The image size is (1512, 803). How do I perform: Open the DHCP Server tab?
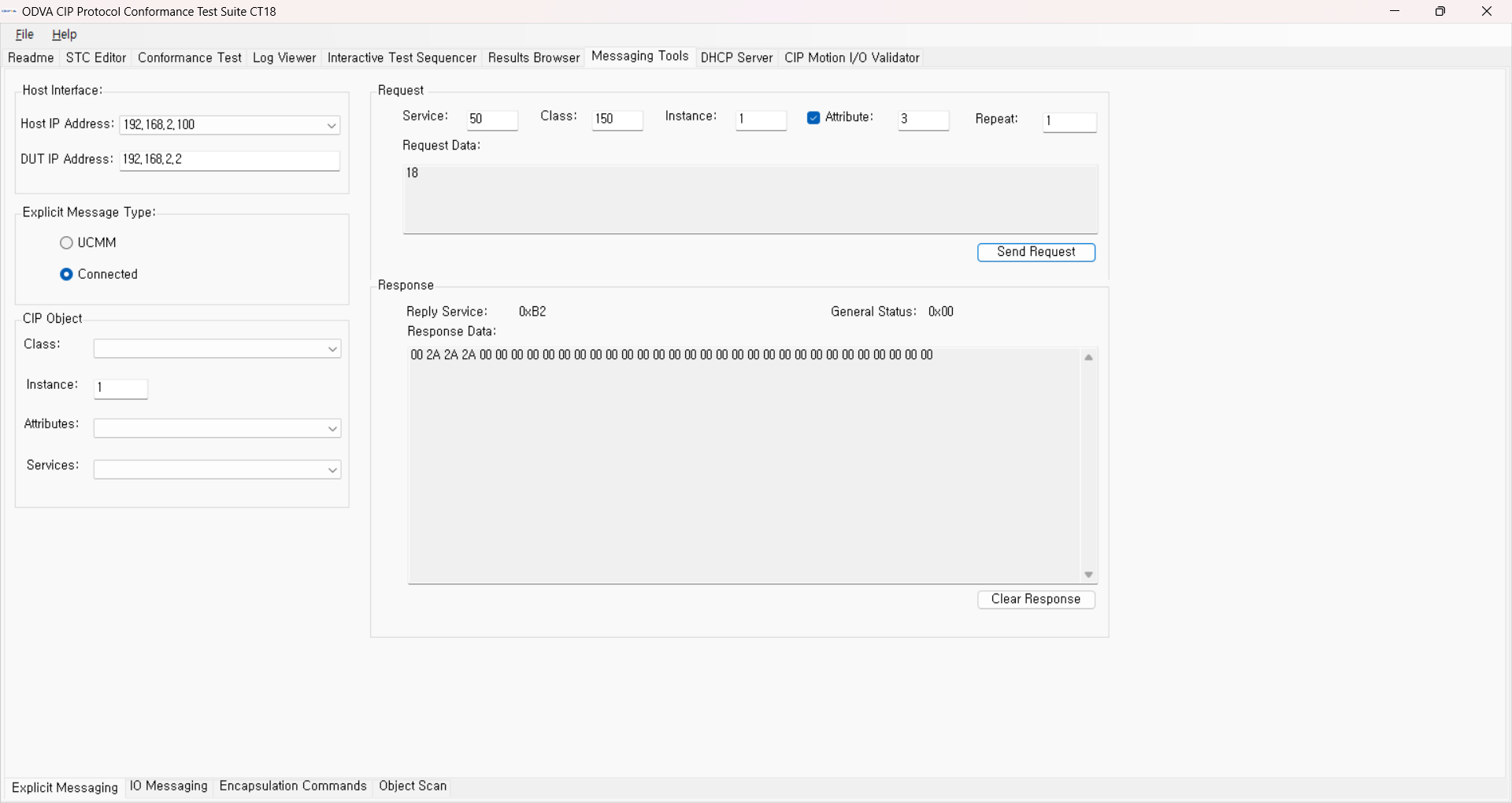736,58
